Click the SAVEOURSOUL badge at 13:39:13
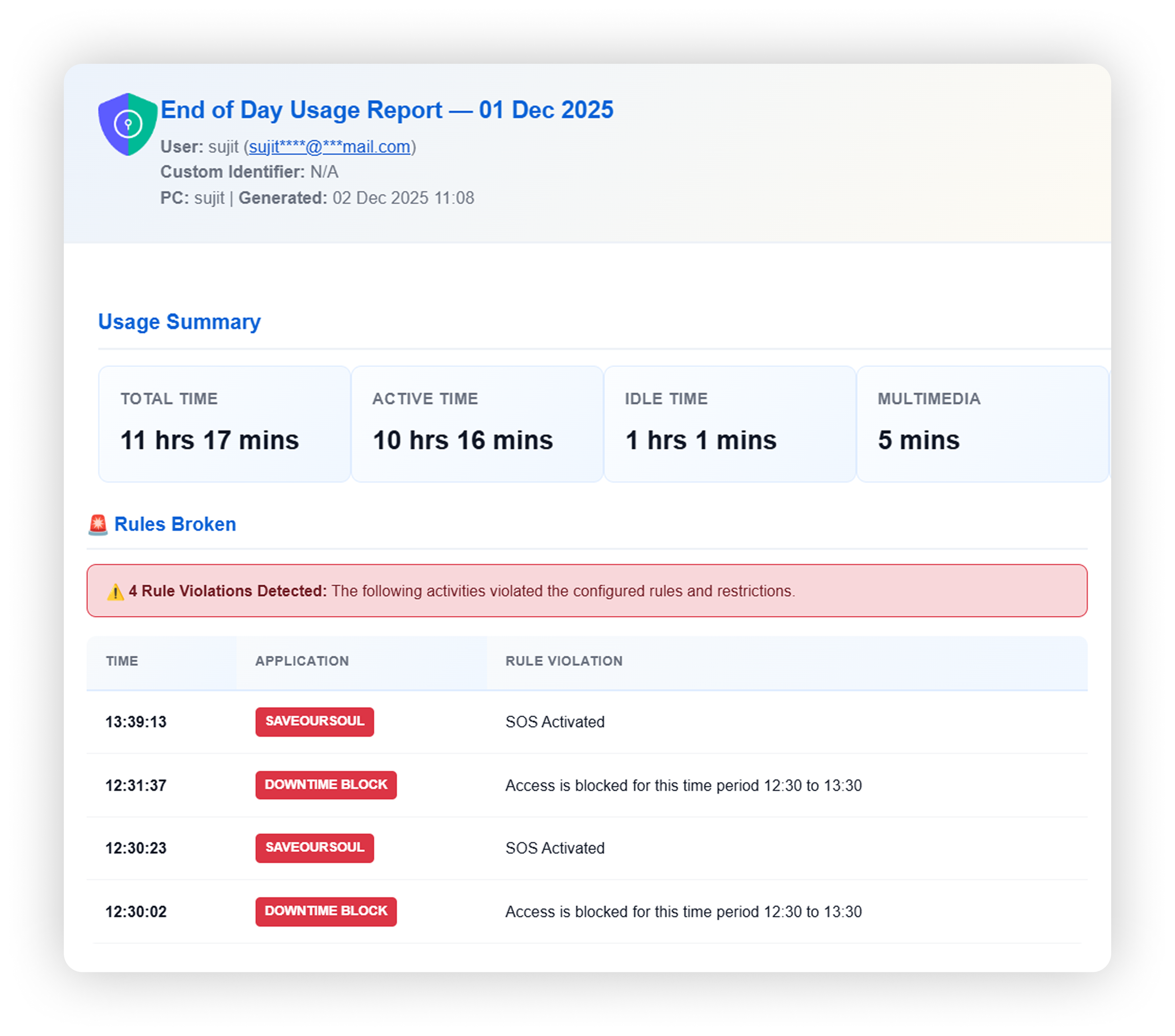The width and height of the screenshot is (1175, 1036). click(314, 721)
